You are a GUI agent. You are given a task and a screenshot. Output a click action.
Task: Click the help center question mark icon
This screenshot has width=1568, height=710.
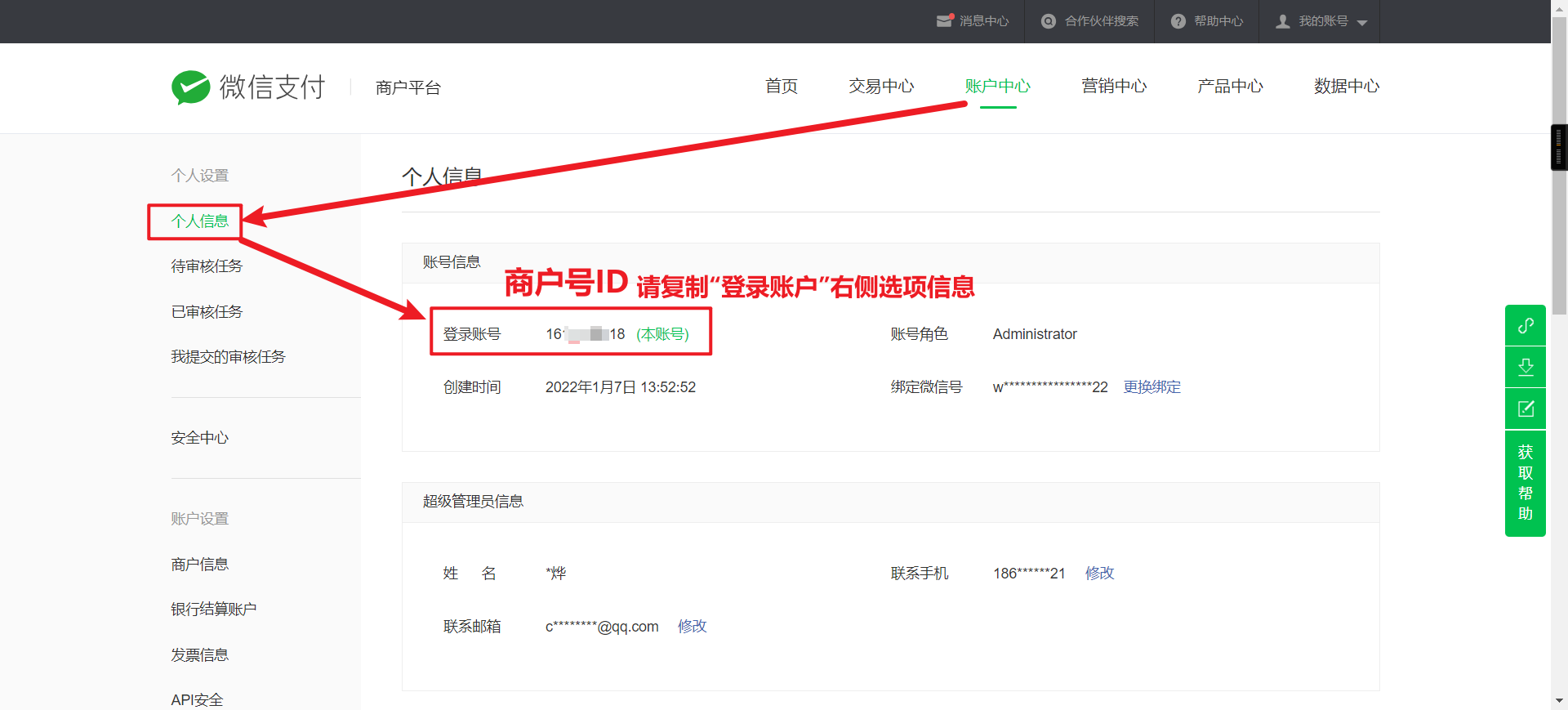[1178, 21]
